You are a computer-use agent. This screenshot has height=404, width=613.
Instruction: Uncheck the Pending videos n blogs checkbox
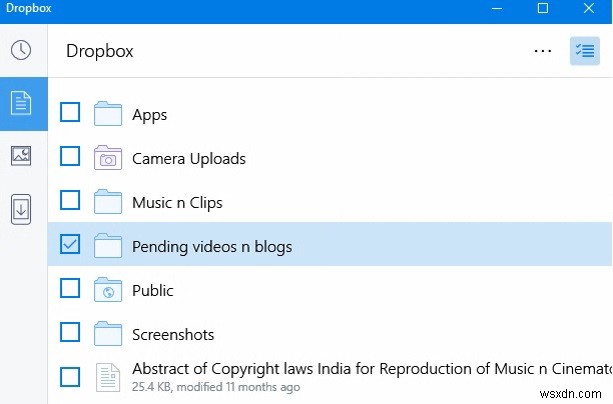70,244
